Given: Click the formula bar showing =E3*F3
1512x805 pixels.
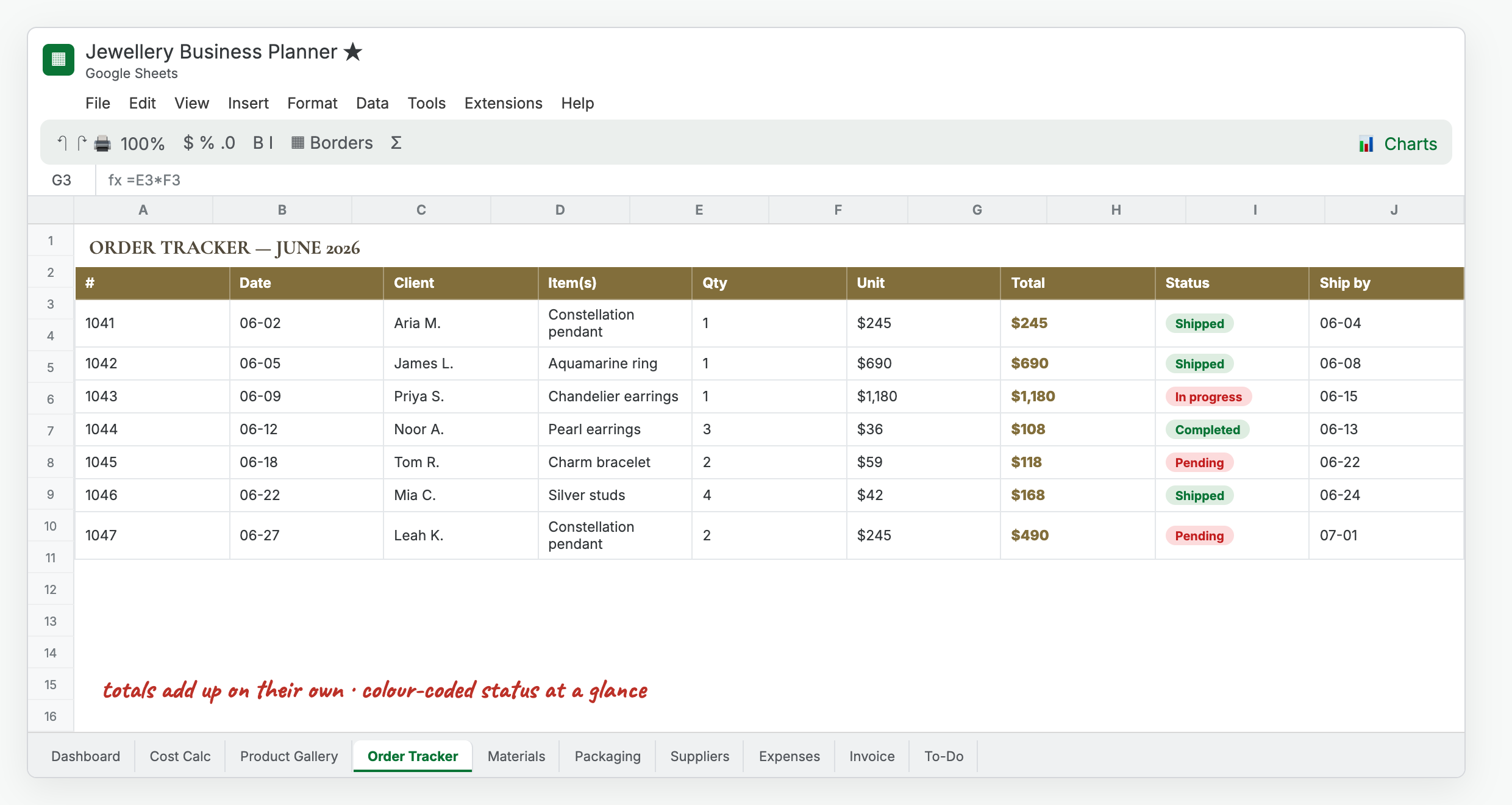Looking at the screenshot, I should pos(780,181).
